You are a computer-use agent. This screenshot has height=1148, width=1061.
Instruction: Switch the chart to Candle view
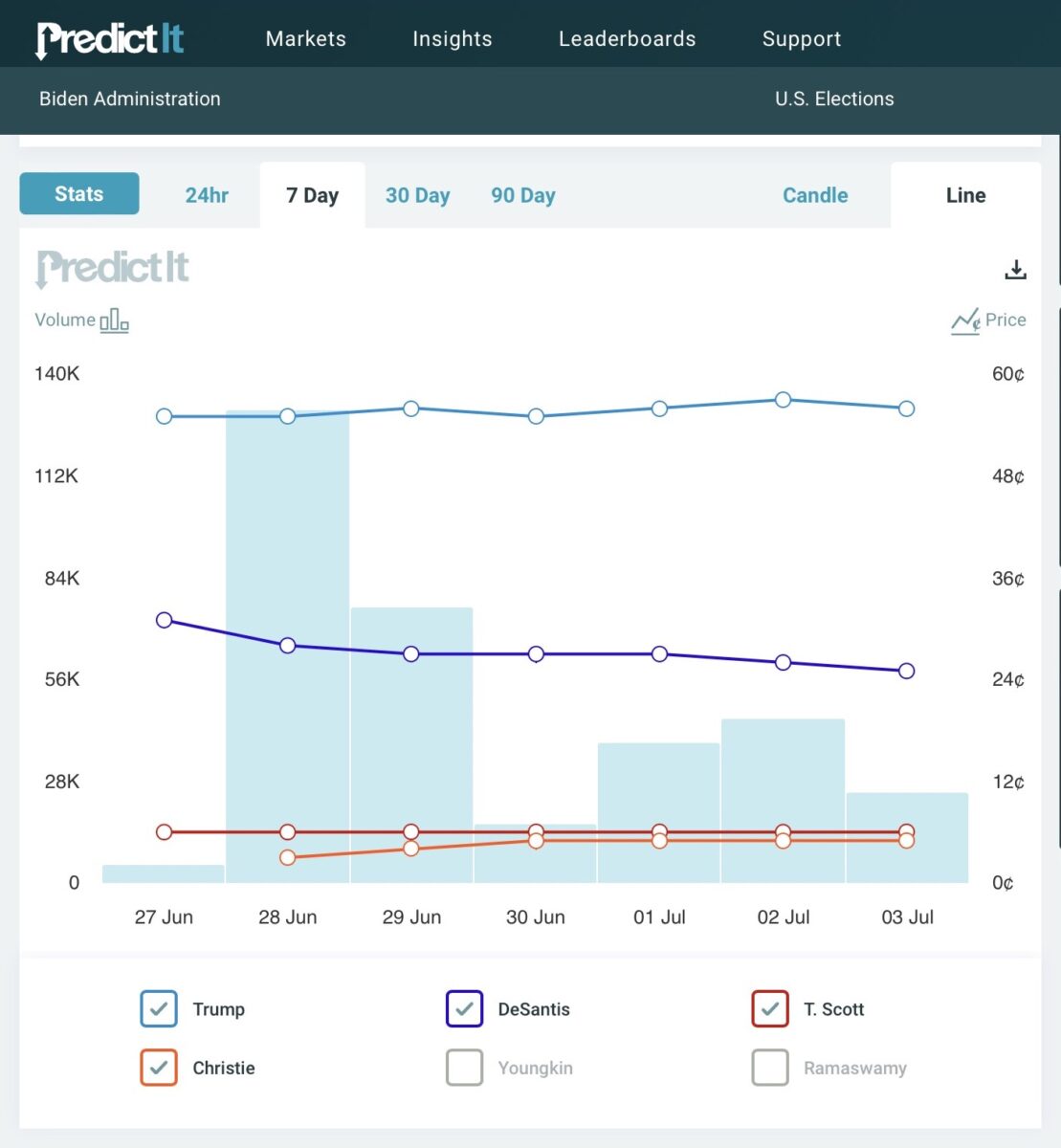(x=814, y=194)
